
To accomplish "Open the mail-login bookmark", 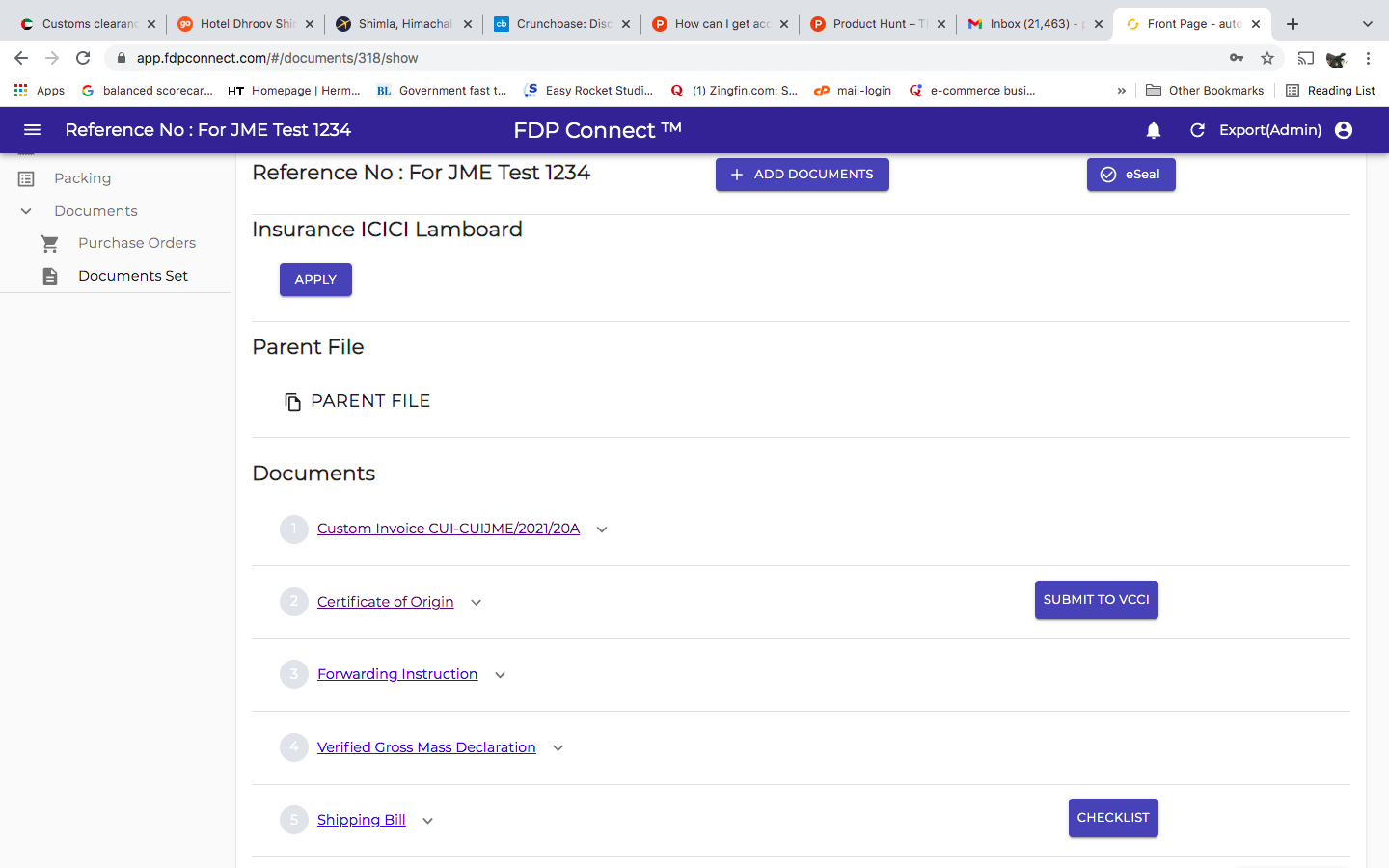I will coord(853,91).
